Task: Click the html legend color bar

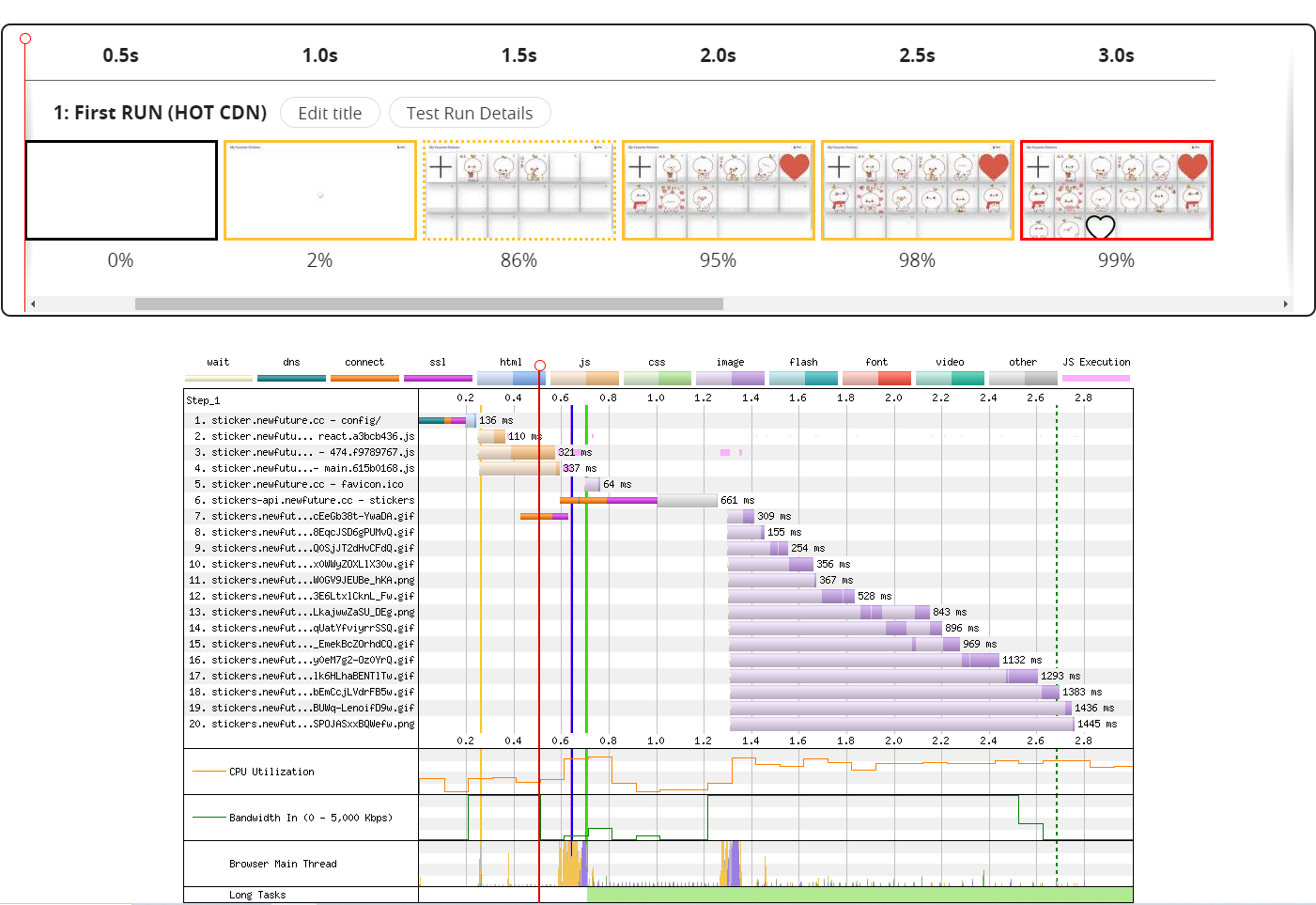Action: [511, 378]
